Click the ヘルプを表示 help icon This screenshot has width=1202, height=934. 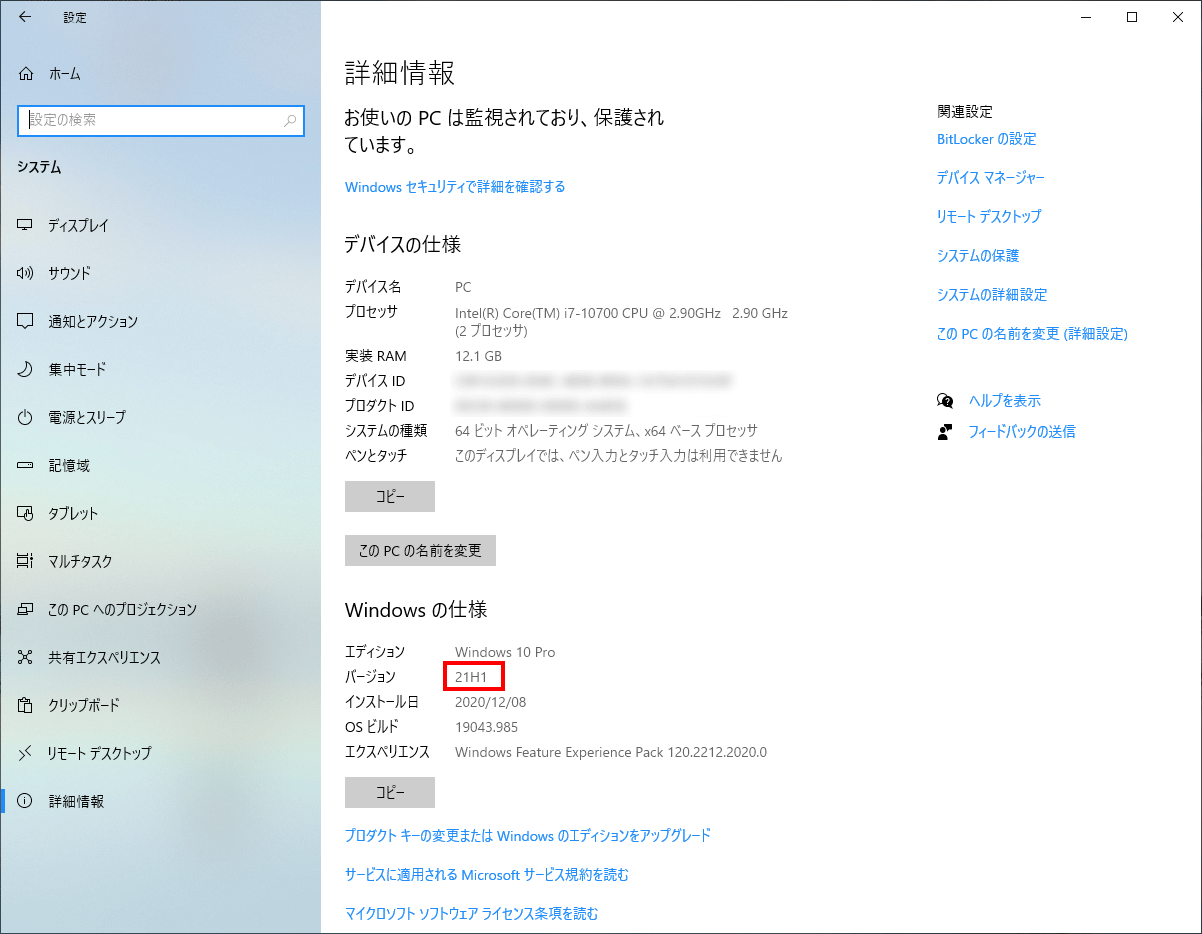point(945,400)
